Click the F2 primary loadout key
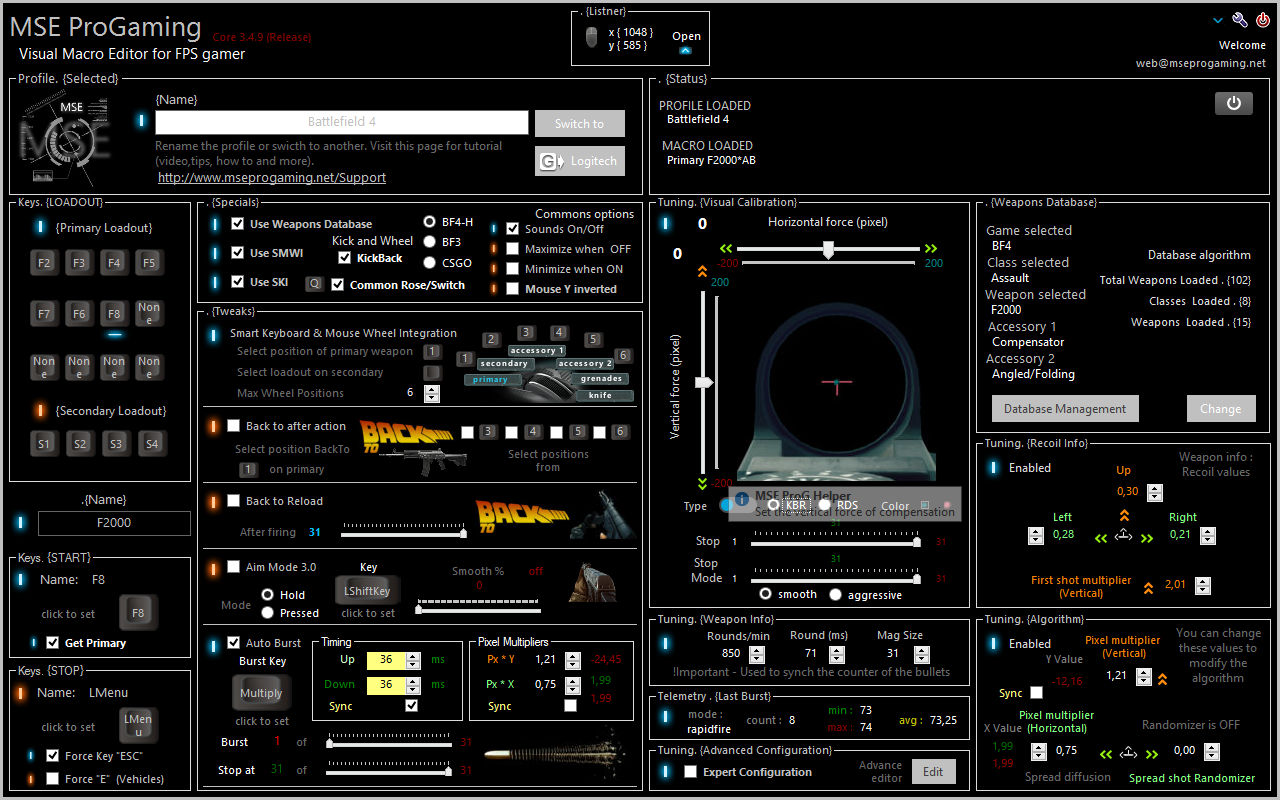1280x800 pixels. coord(44,263)
